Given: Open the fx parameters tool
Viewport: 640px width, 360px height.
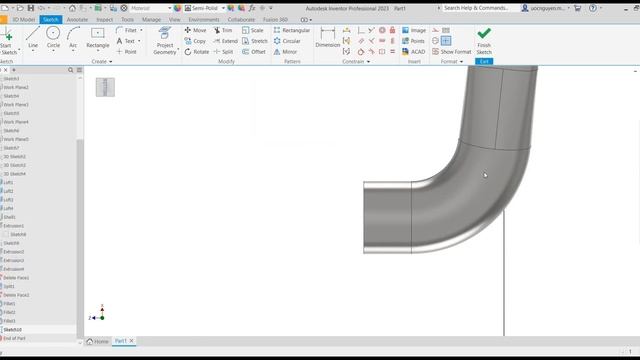Looking at the screenshot, I should click(252, 8).
